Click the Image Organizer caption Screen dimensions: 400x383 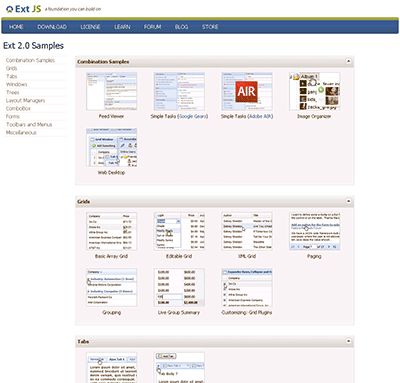314,116
